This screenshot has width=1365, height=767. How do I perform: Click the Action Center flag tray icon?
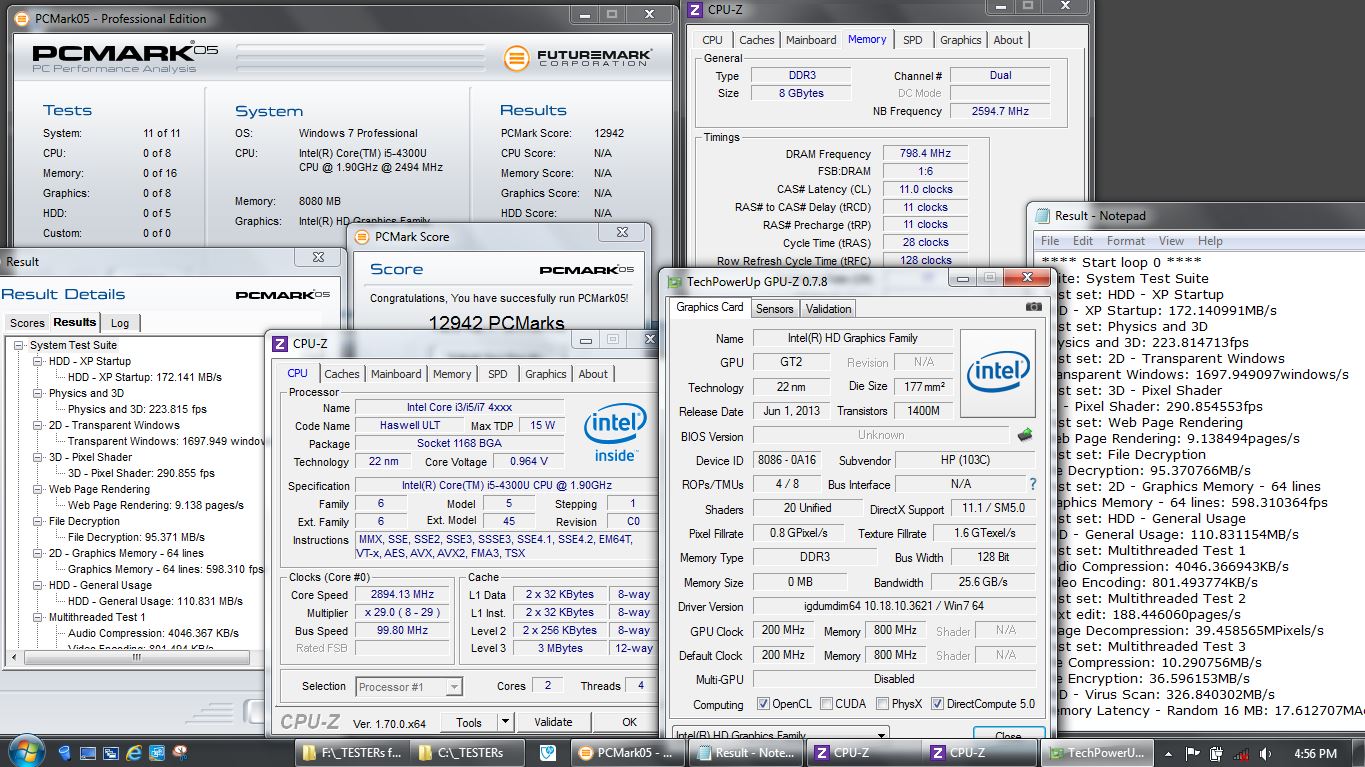click(x=1195, y=753)
